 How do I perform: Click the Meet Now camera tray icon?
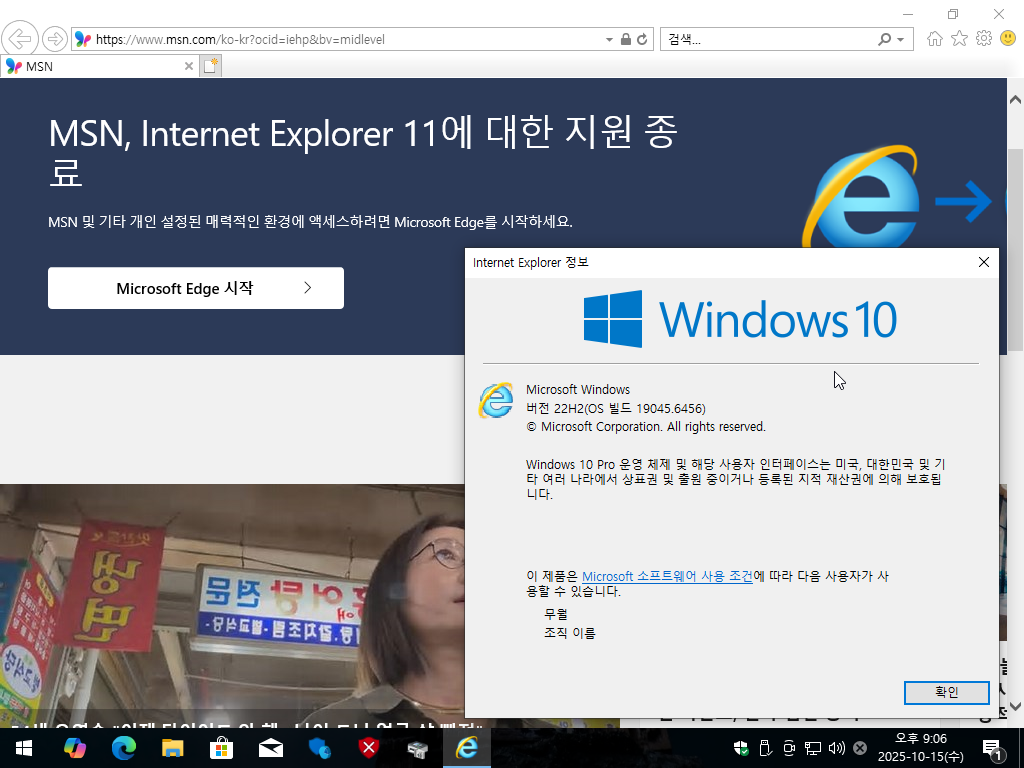point(789,748)
